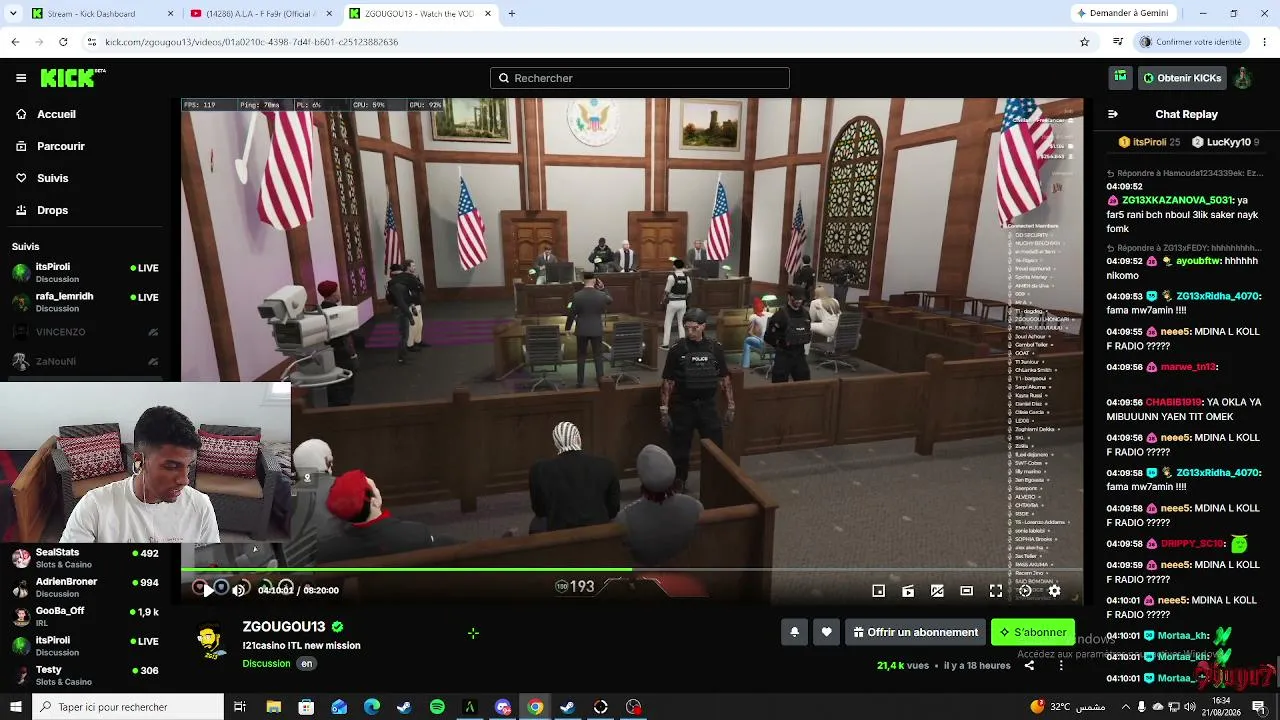Click the Obtenir KICKs button
Image resolution: width=1280 pixels, height=720 pixels.
pyautogui.click(x=1182, y=78)
